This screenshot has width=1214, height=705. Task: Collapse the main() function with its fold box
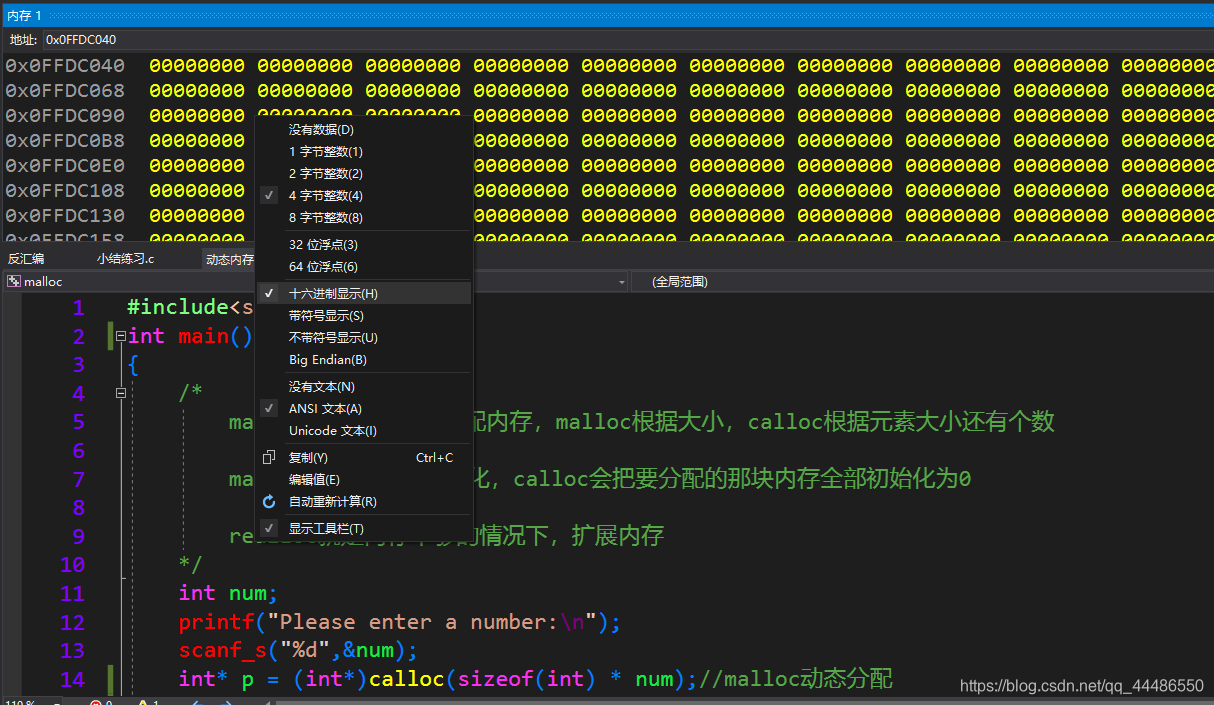120,336
